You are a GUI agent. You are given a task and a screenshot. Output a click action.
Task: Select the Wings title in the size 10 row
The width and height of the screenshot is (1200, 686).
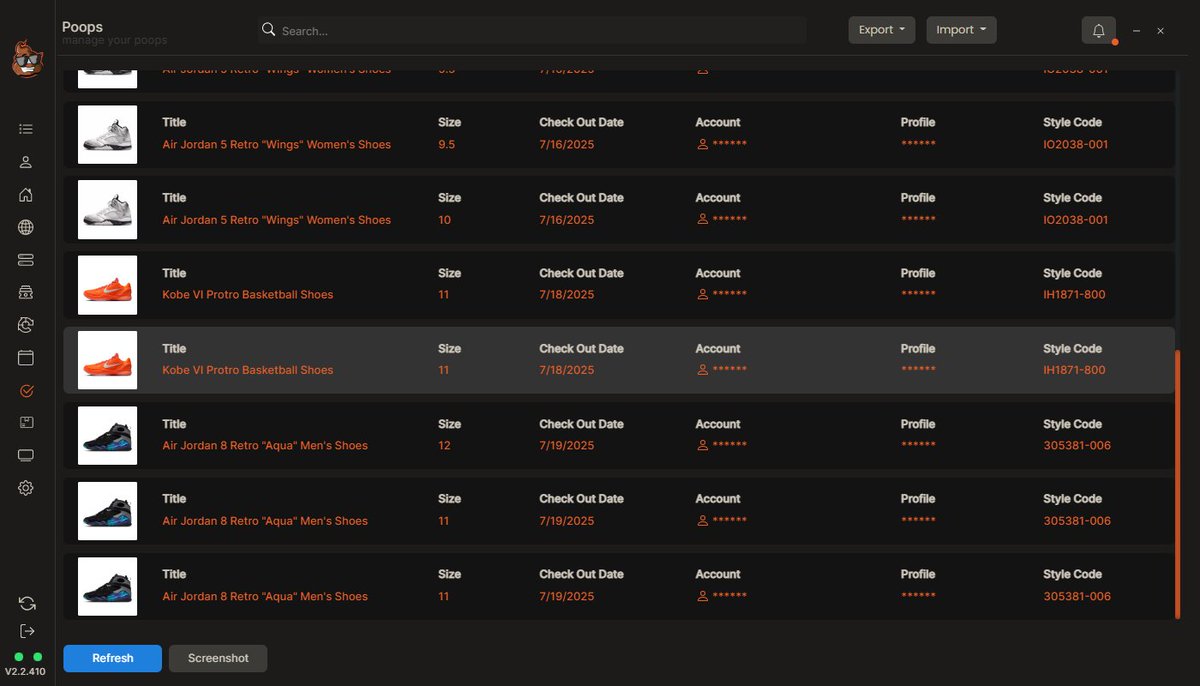coord(277,220)
